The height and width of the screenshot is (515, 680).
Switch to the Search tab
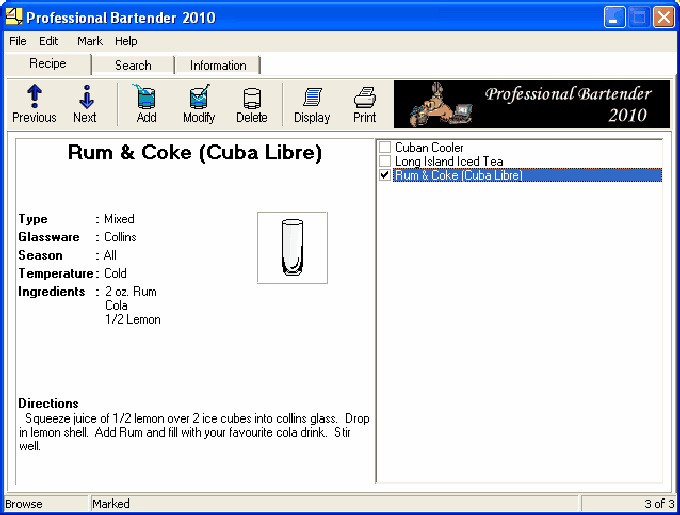pos(133,65)
